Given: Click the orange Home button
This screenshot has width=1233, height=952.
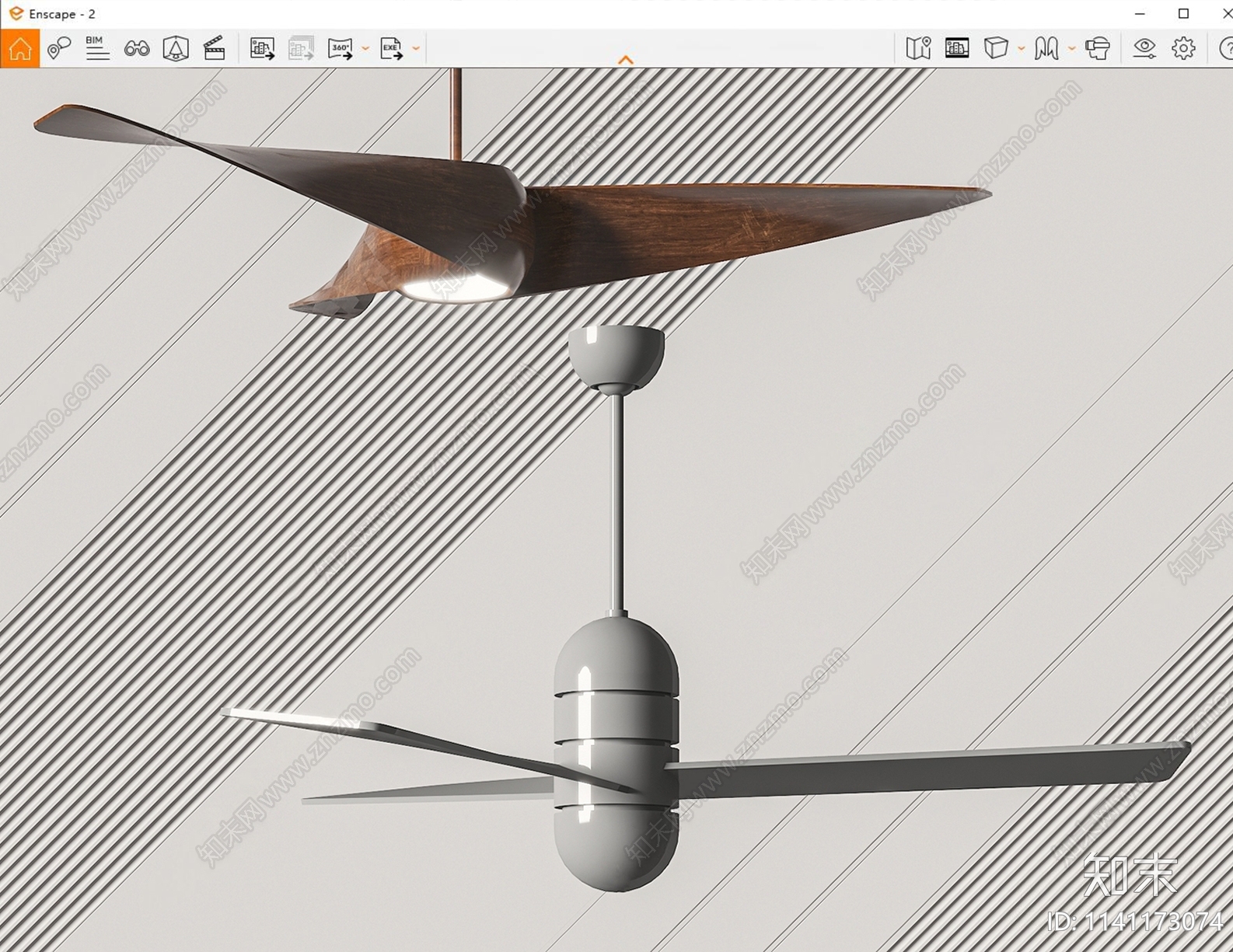Looking at the screenshot, I should (x=19, y=48).
